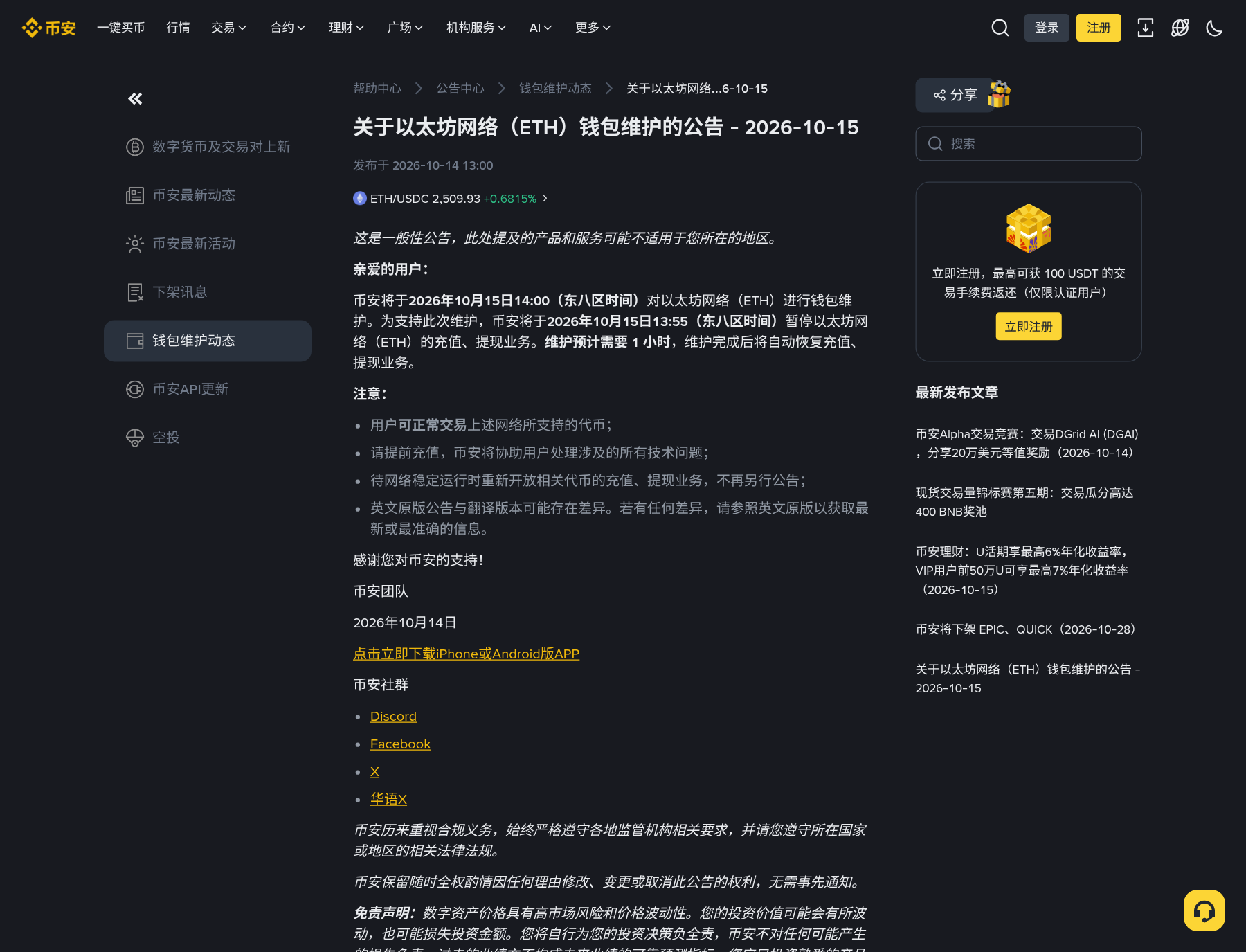The width and height of the screenshot is (1246, 952).
Task: Click the ETH/USDC 2,509.93 price text
Action: (425, 199)
